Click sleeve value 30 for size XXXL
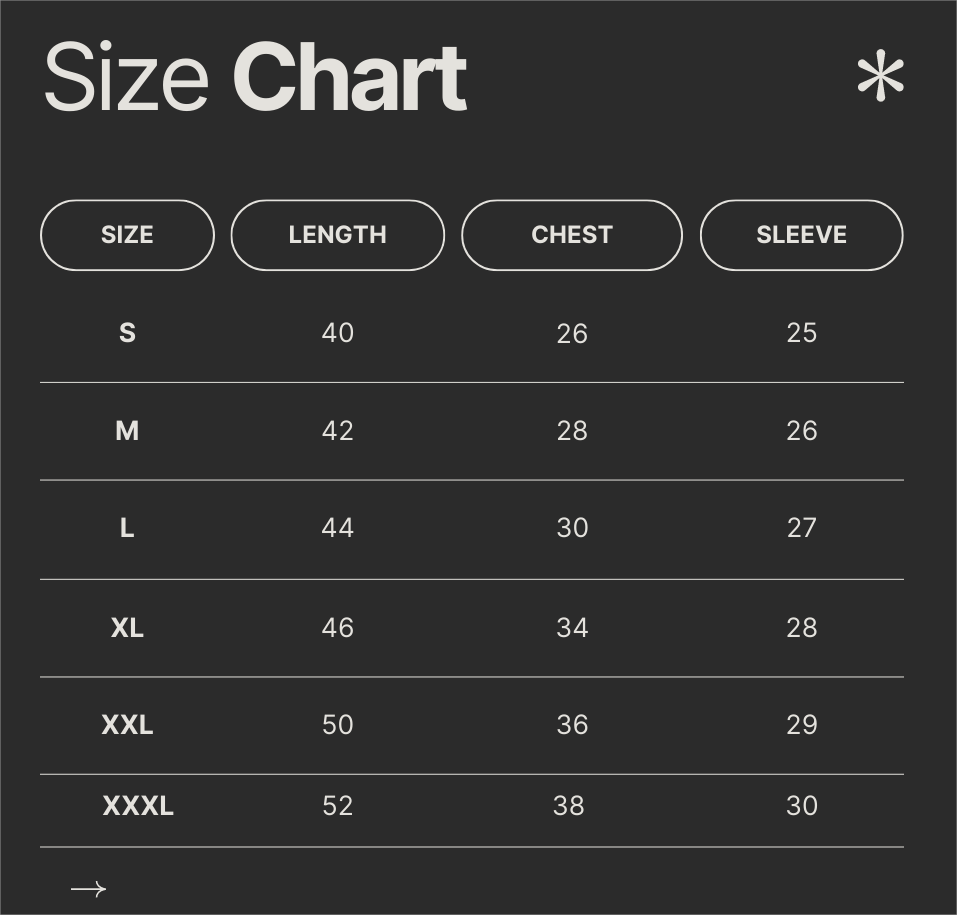This screenshot has height=915, width=957. click(x=801, y=806)
